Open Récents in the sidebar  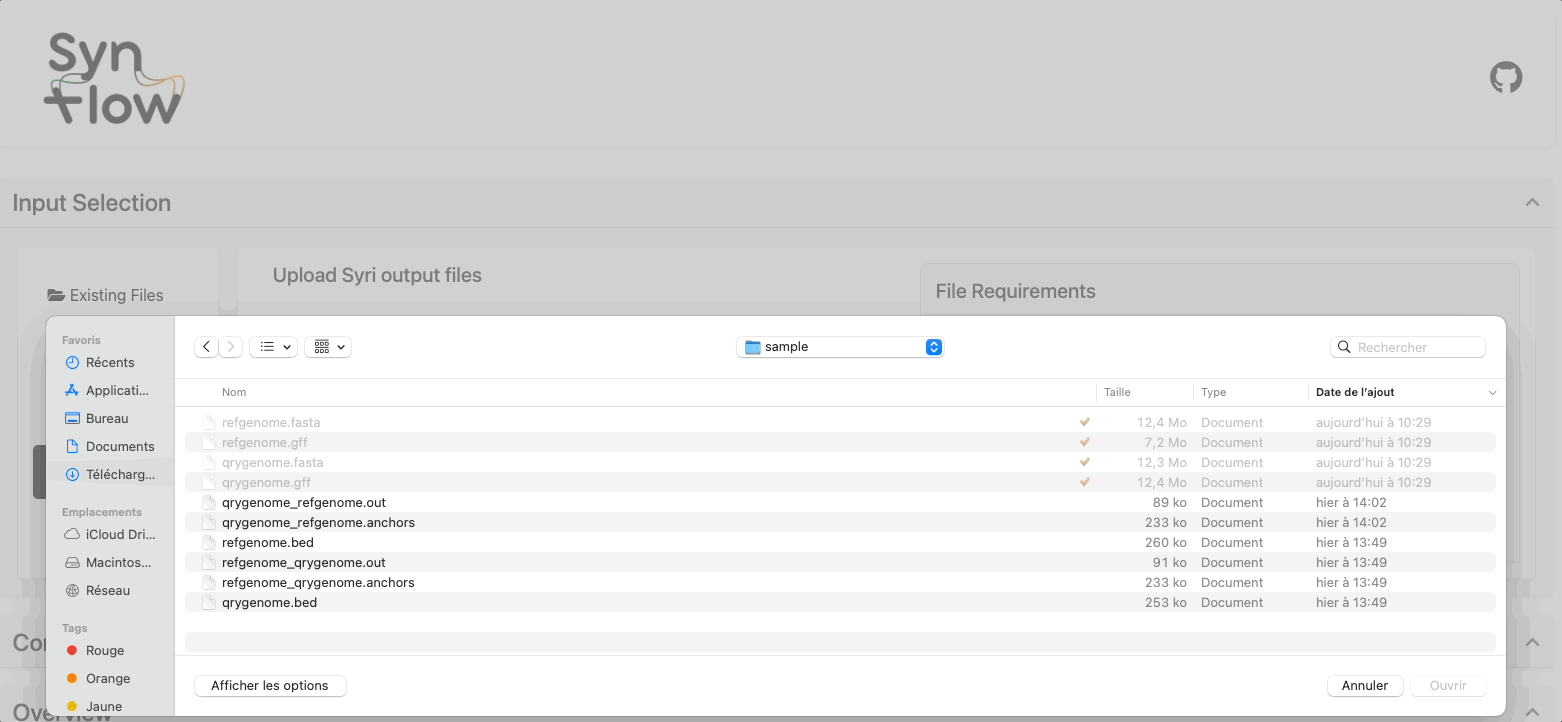109,362
